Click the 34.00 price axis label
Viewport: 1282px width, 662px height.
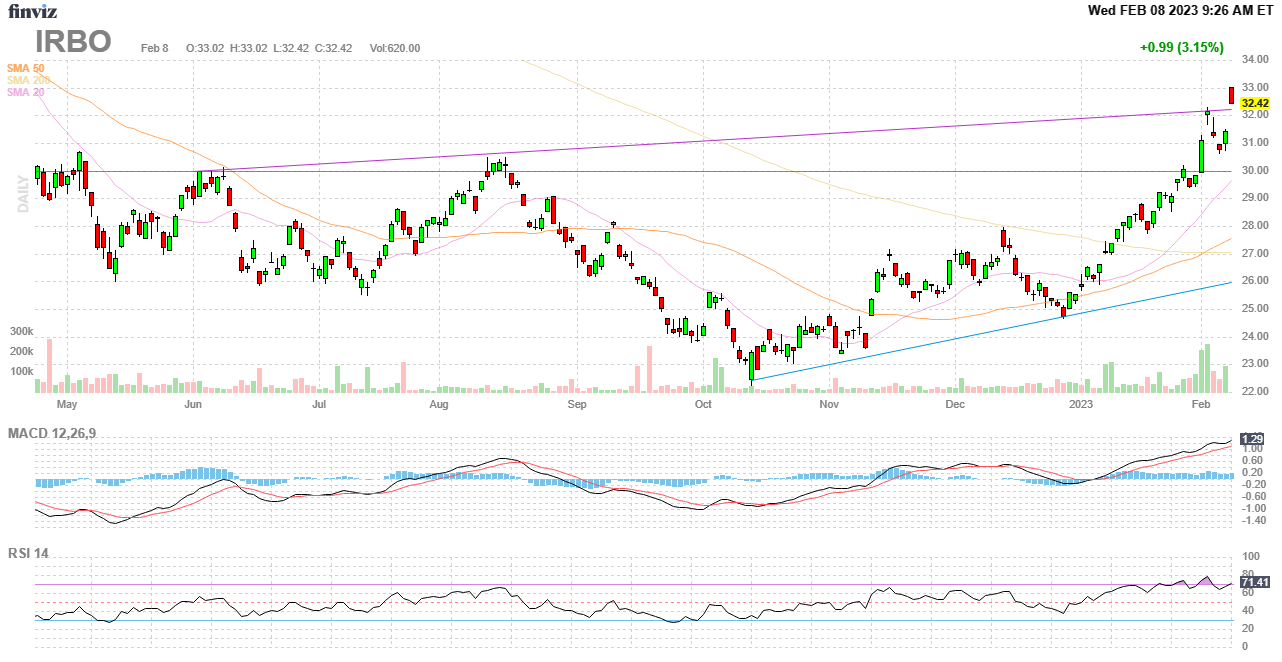tap(1254, 60)
